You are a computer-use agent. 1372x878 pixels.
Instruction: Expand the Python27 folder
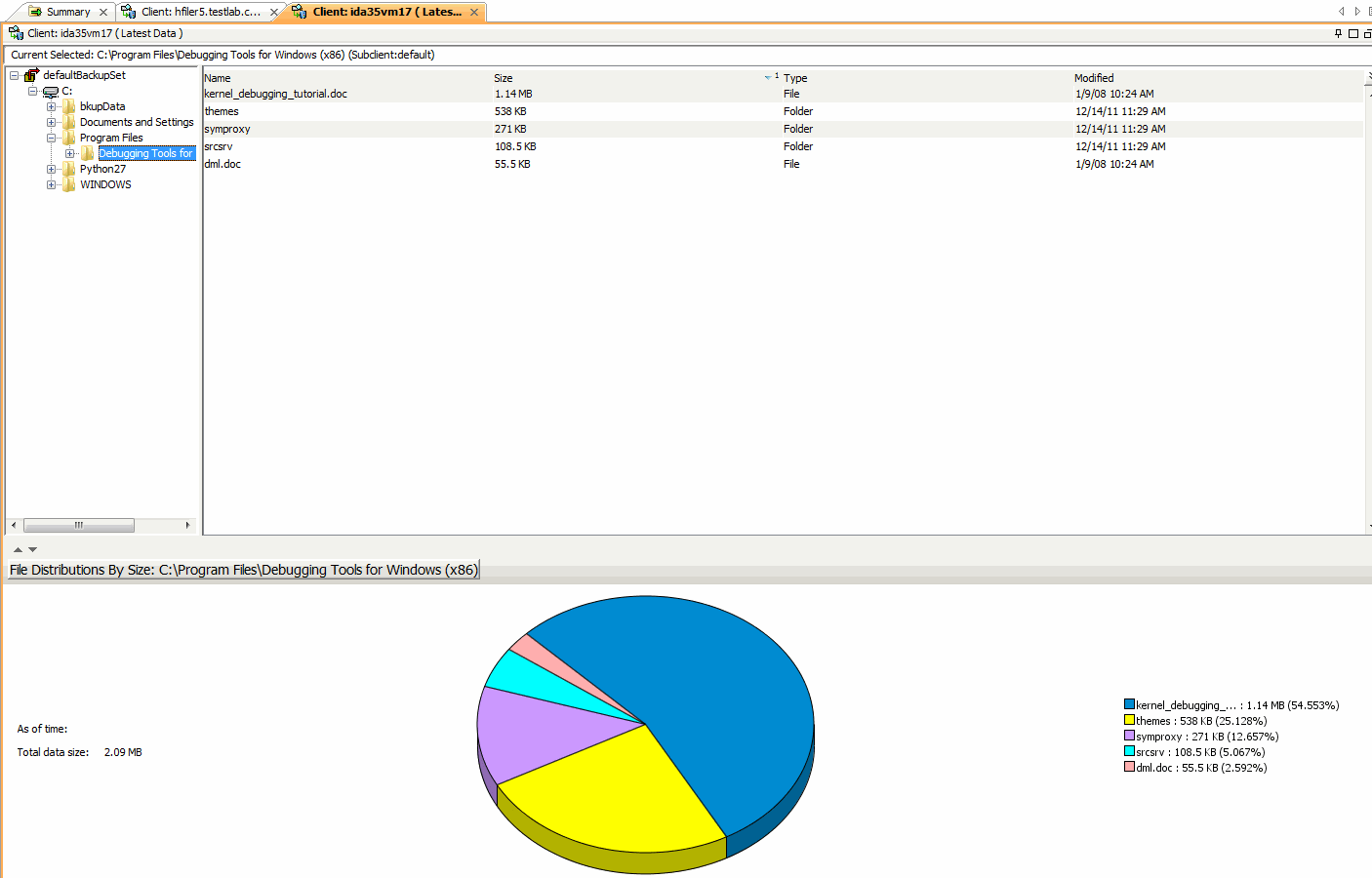pos(51,169)
